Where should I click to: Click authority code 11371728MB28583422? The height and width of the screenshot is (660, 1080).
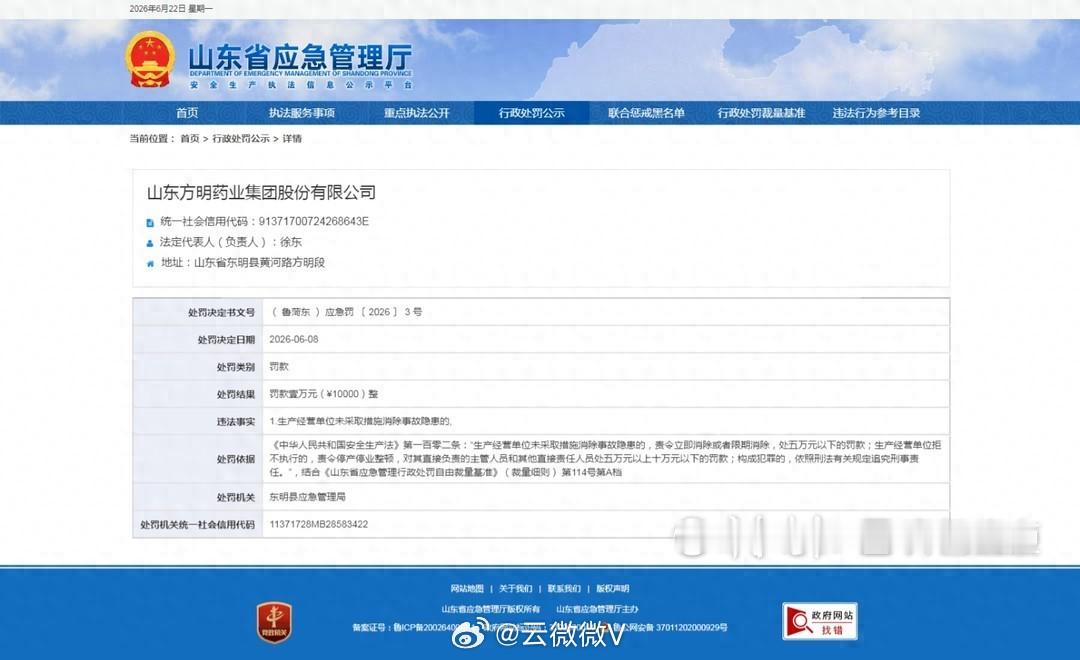click(319, 524)
